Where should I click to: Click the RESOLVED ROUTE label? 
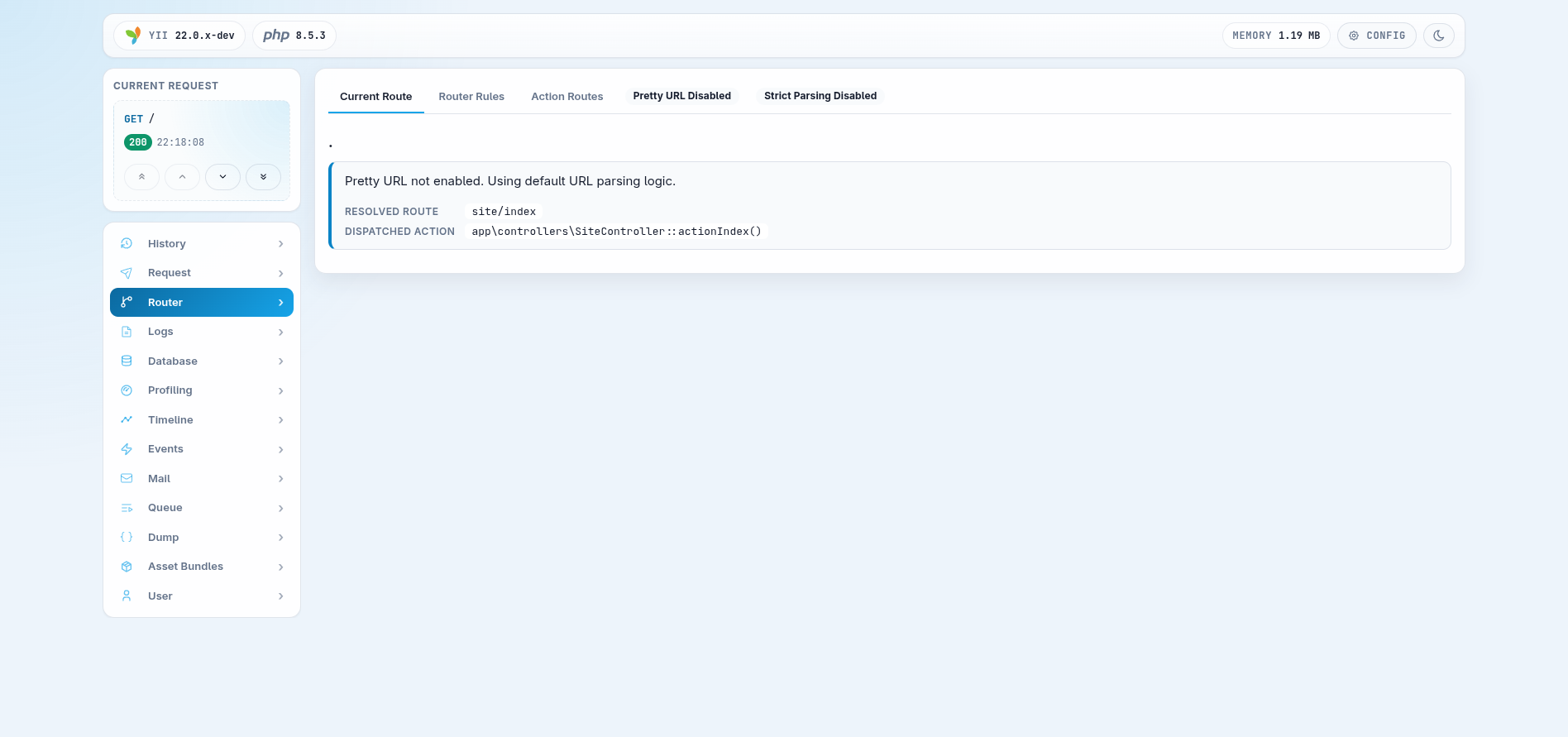pyautogui.click(x=392, y=212)
